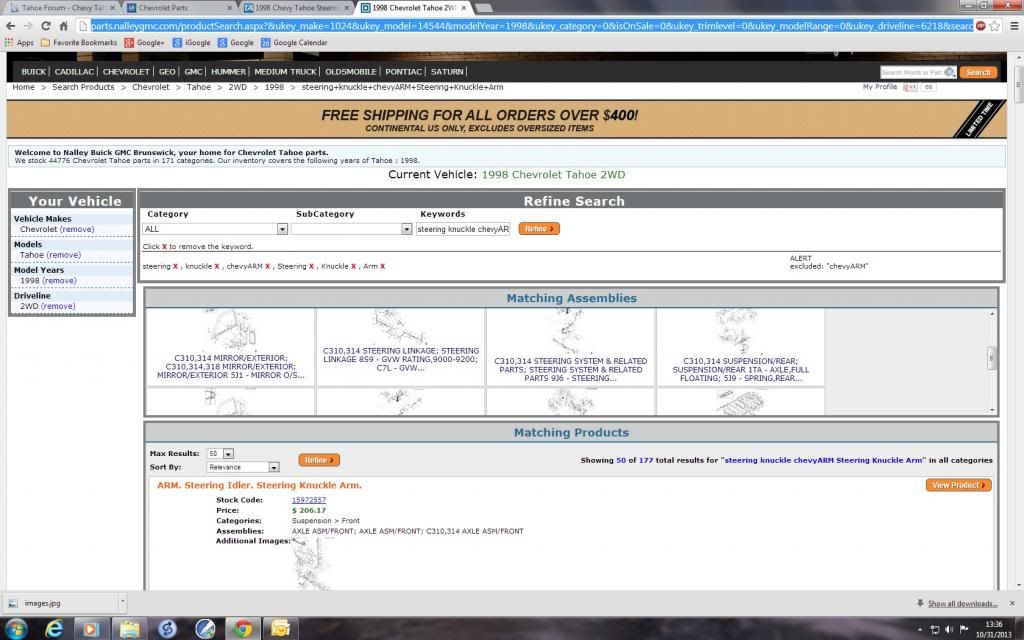Open the Chrome menu hamburger icon
Image resolution: width=1024 pixels, height=640 pixels.
[1014, 26]
